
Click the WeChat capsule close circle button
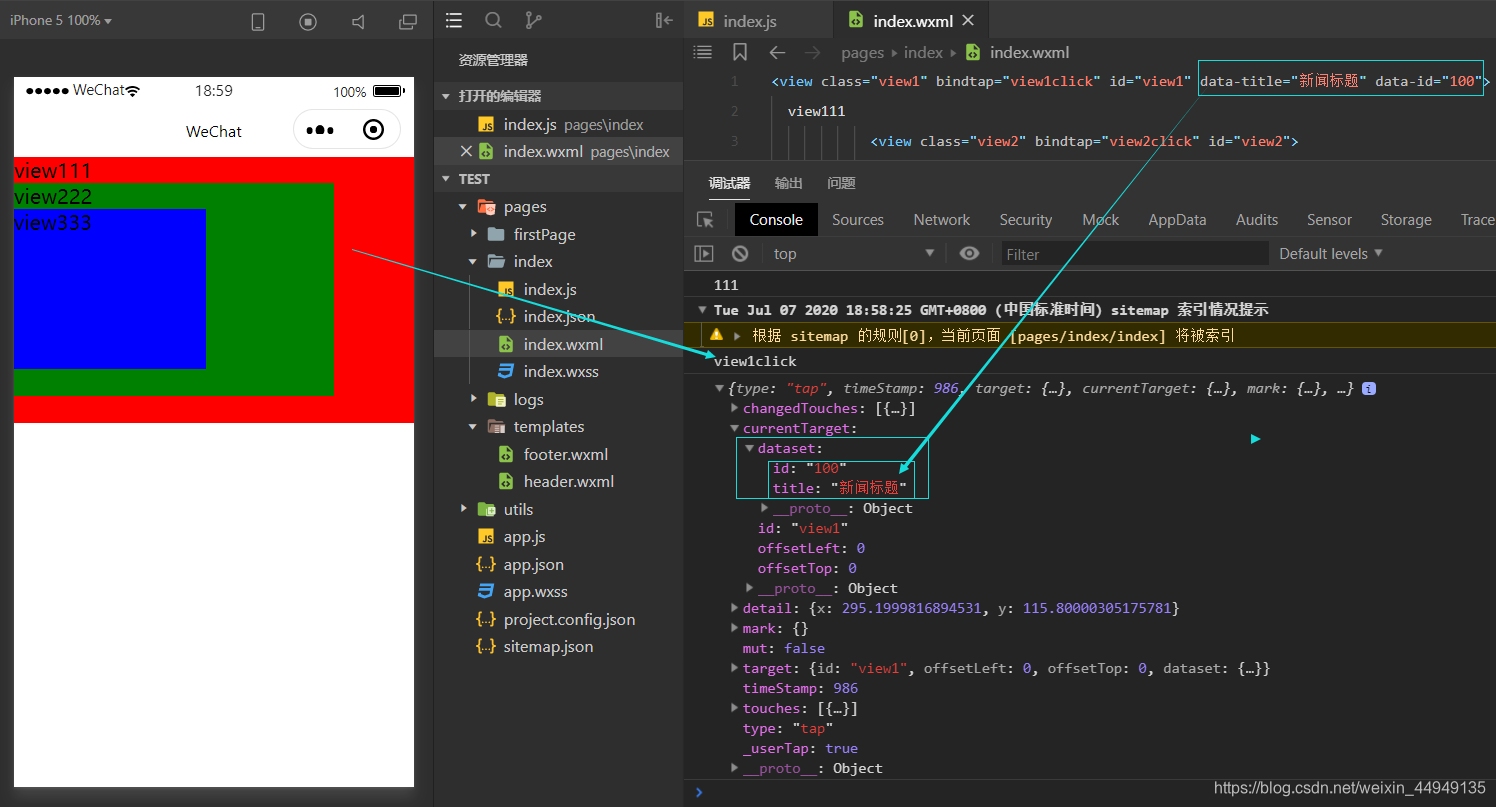373,130
